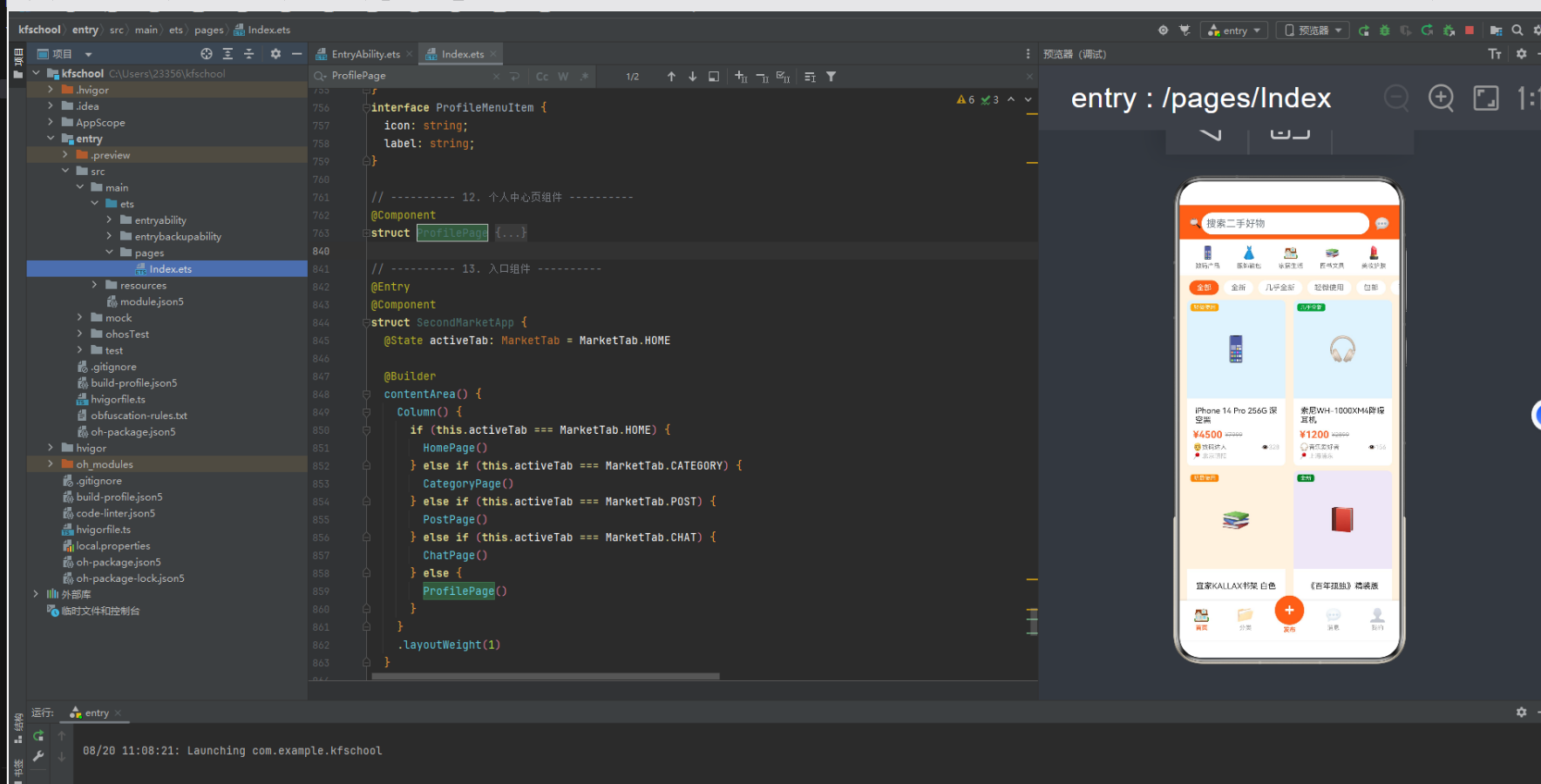
Task: Toggle the Match Case (Cc) search option
Action: (542, 77)
